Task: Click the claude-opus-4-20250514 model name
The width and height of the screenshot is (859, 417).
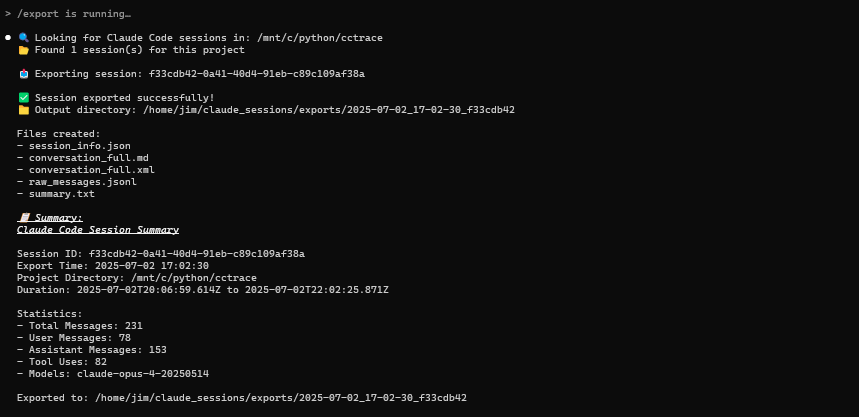Action: click(143, 374)
